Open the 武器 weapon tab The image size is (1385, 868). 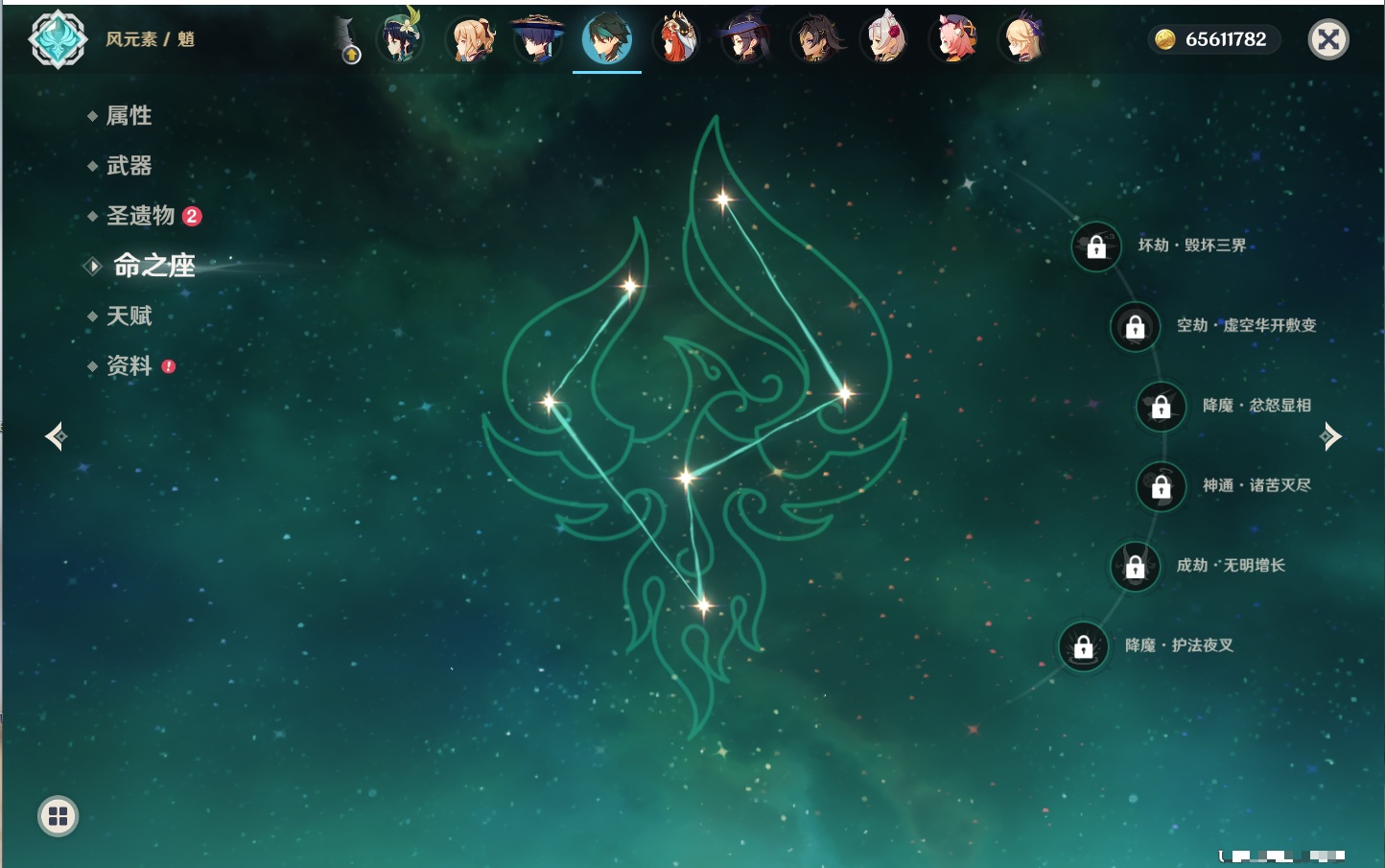pyautogui.click(x=129, y=166)
